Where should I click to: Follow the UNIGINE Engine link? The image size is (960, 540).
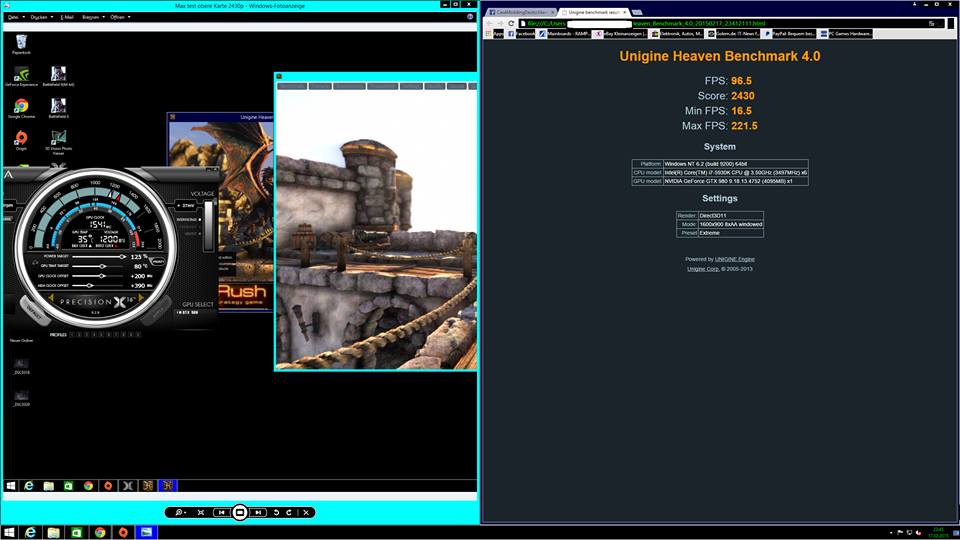(734, 259)
